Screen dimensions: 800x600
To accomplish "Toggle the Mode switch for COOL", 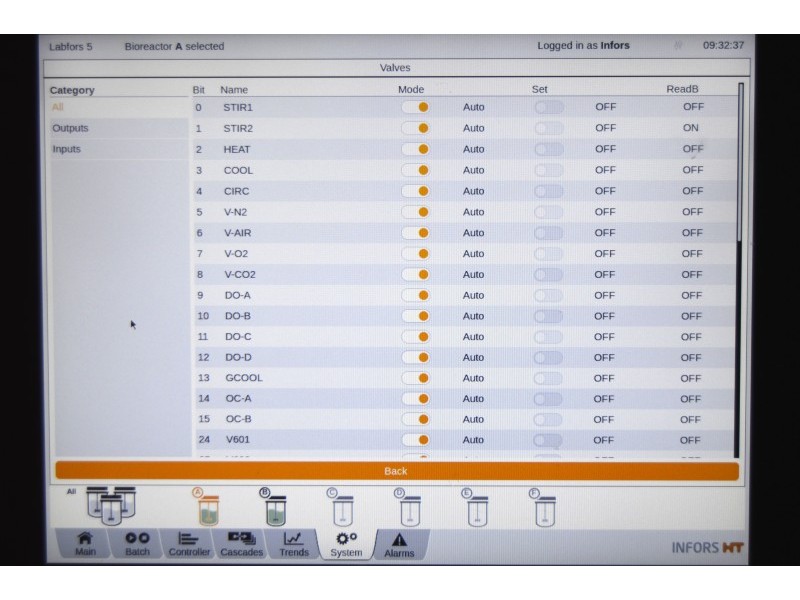I will 415,170.
